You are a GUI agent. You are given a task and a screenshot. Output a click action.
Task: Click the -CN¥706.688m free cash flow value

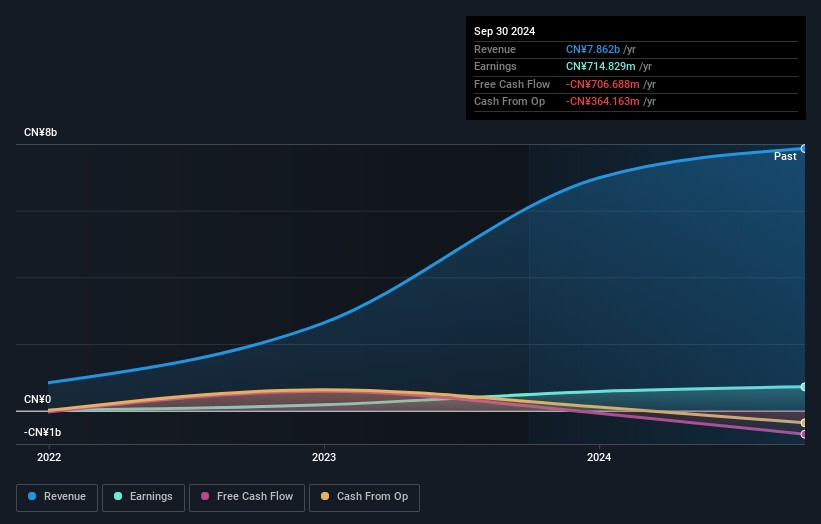(603, 84)
